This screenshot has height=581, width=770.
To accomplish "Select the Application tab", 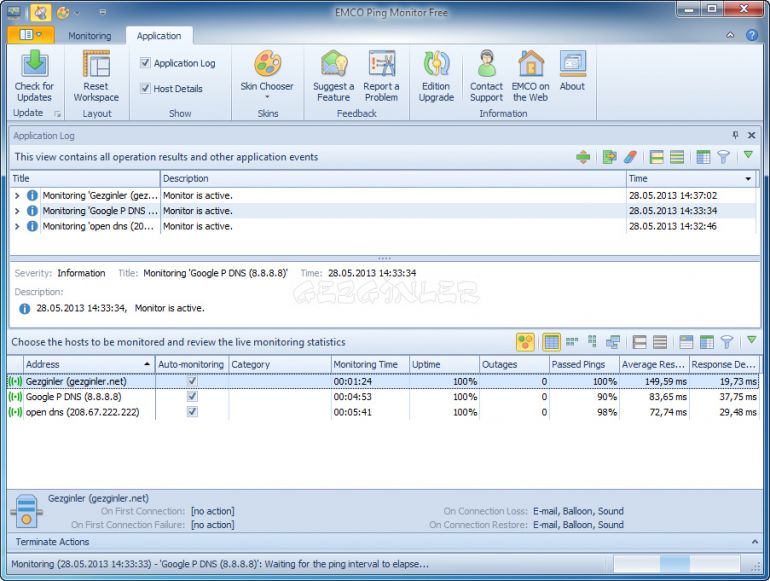I will (x=159, y=36).
